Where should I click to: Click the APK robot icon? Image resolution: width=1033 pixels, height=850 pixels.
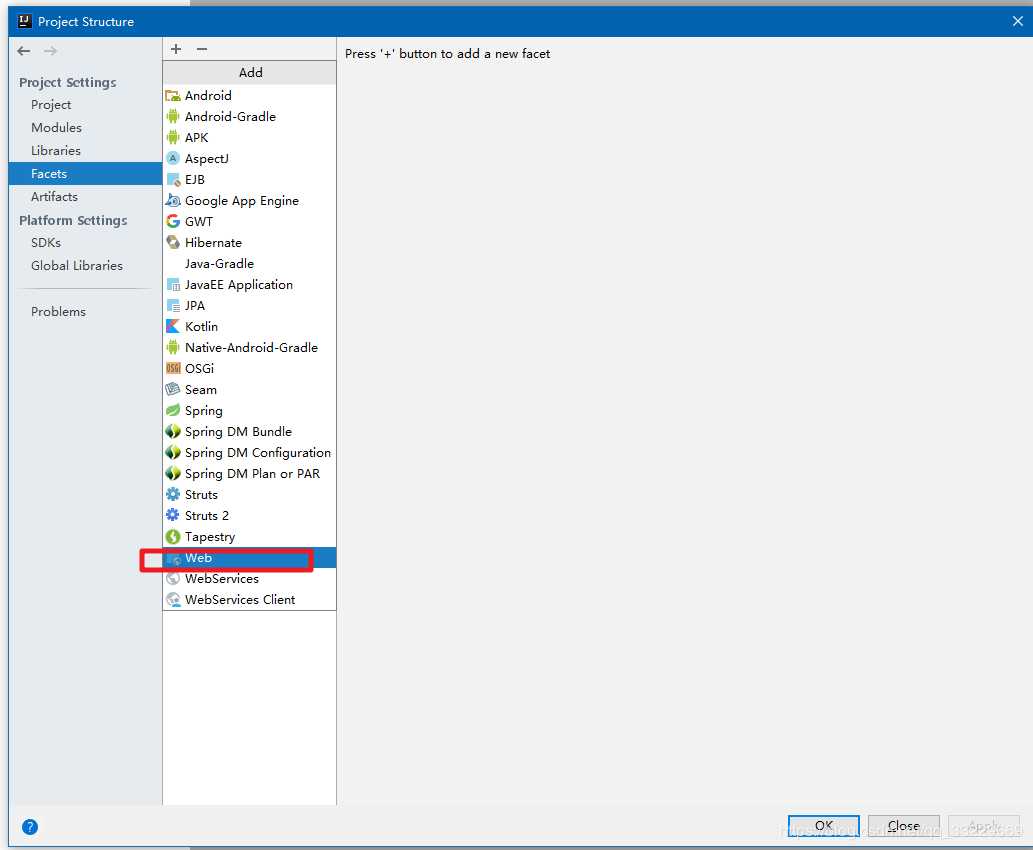coord(173,137)
